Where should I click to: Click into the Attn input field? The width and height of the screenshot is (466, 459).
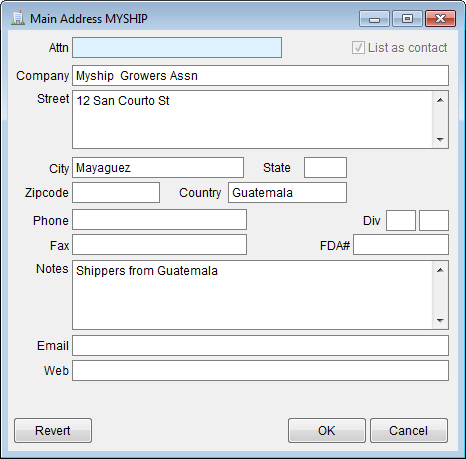coord(177,48)
